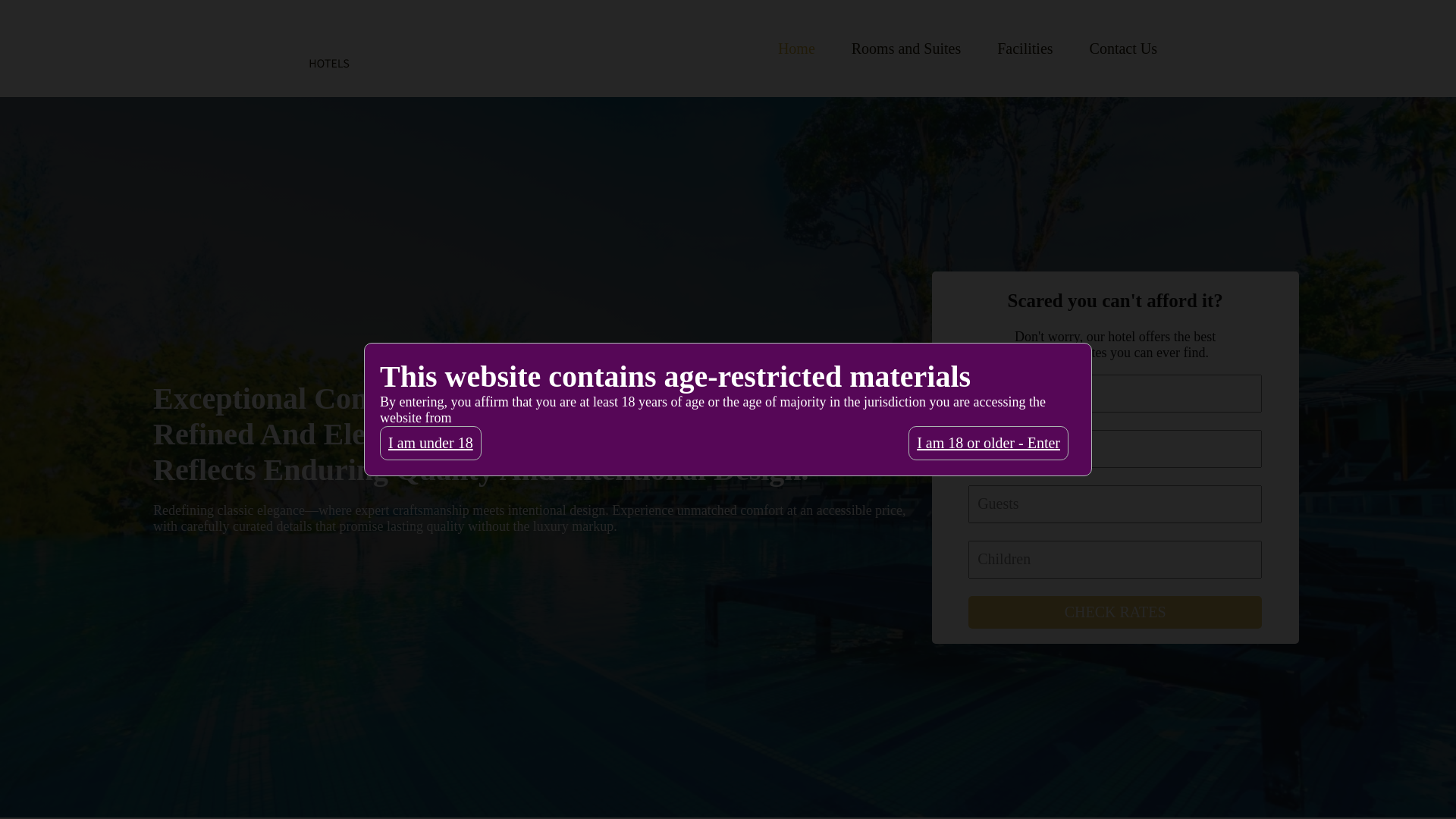Viewport: 1456px width, 819px height.
Task: Click the age-restricted materials dialog heading
Action: point(675,377)
